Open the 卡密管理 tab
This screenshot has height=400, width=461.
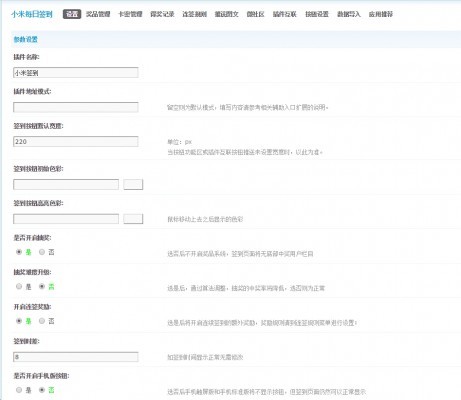click(x=130, y=14)
